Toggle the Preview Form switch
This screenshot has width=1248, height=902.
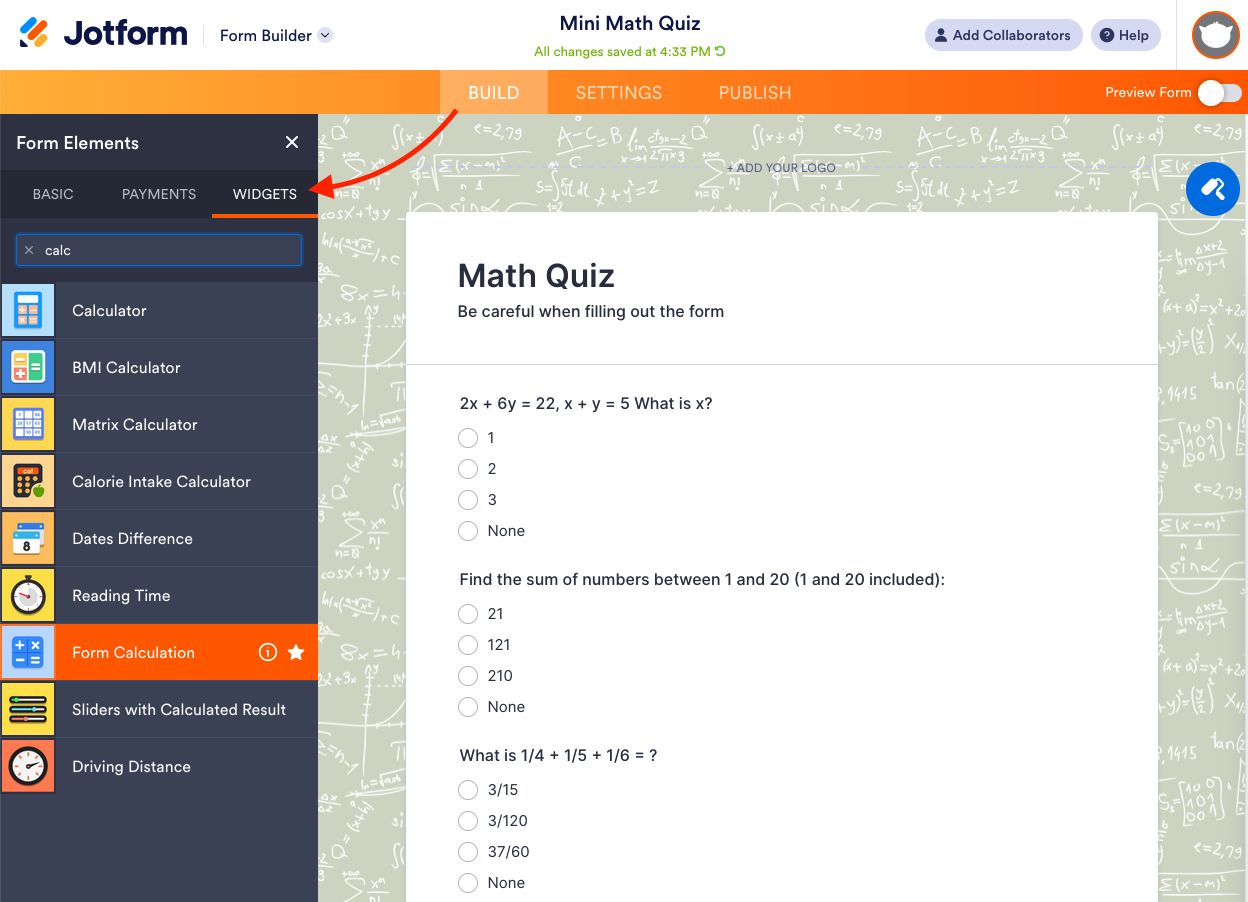pyautogui.click(x=1220, y=93)
